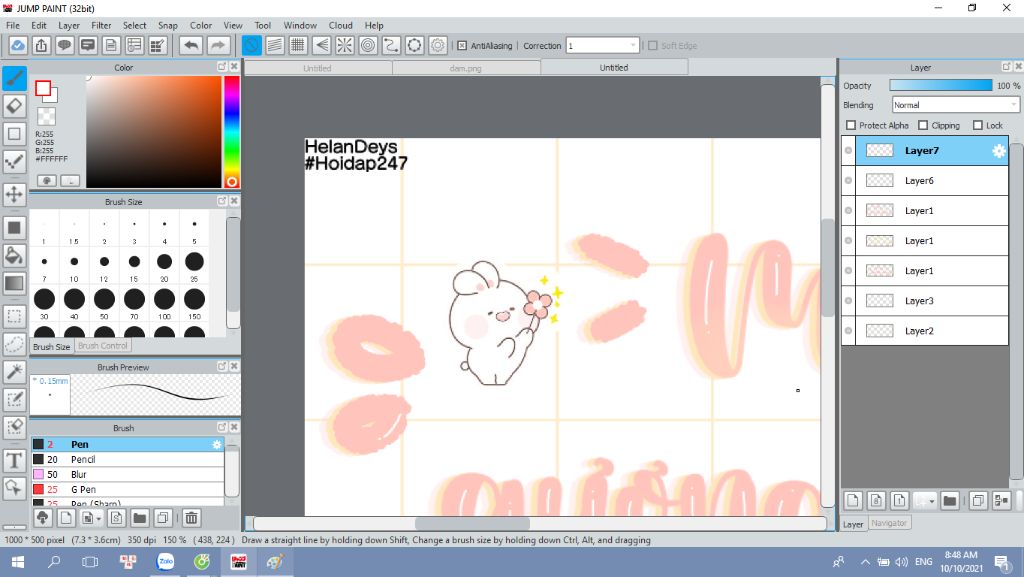
Task: Select the Eraser tool
Action: click(x=14, y=106)
